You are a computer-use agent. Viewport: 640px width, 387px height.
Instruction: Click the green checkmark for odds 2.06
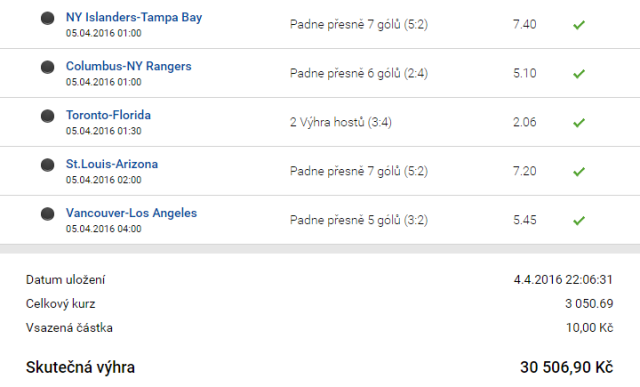pos(579,122)
